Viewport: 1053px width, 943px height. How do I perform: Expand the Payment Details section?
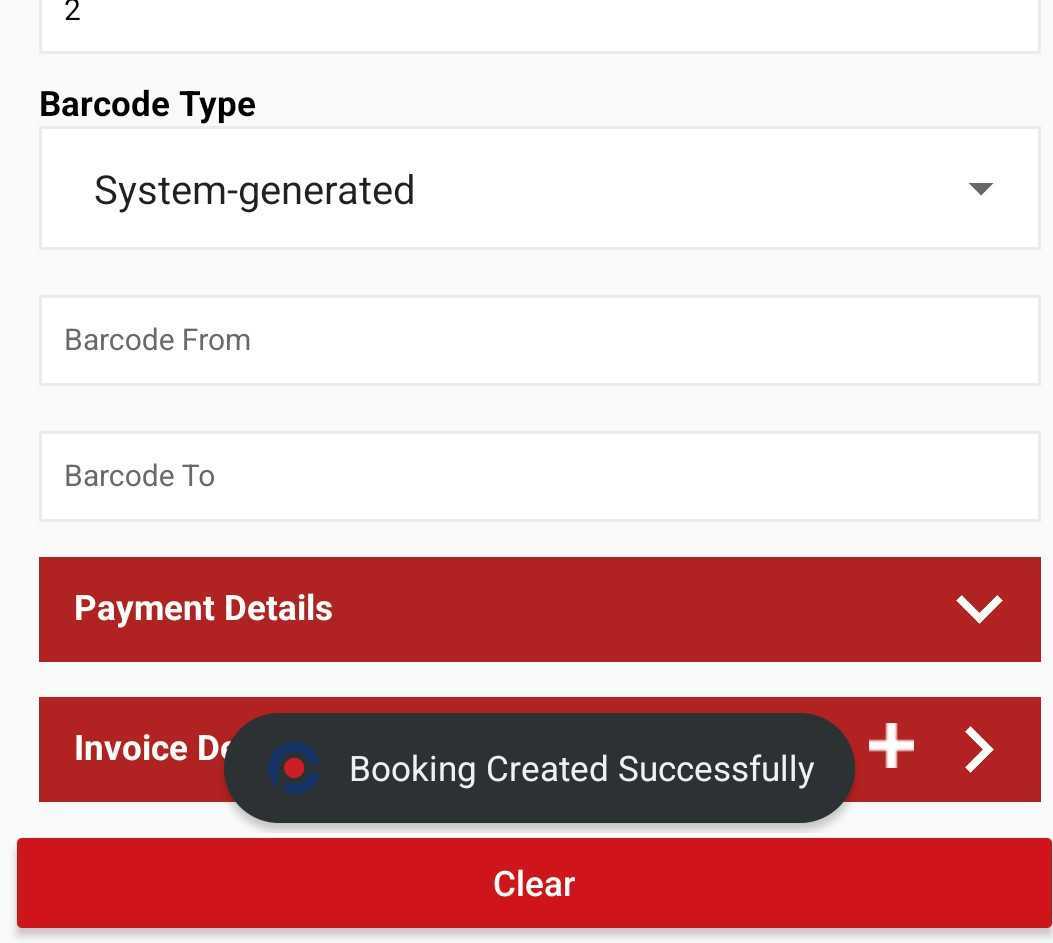click(540, 609)
